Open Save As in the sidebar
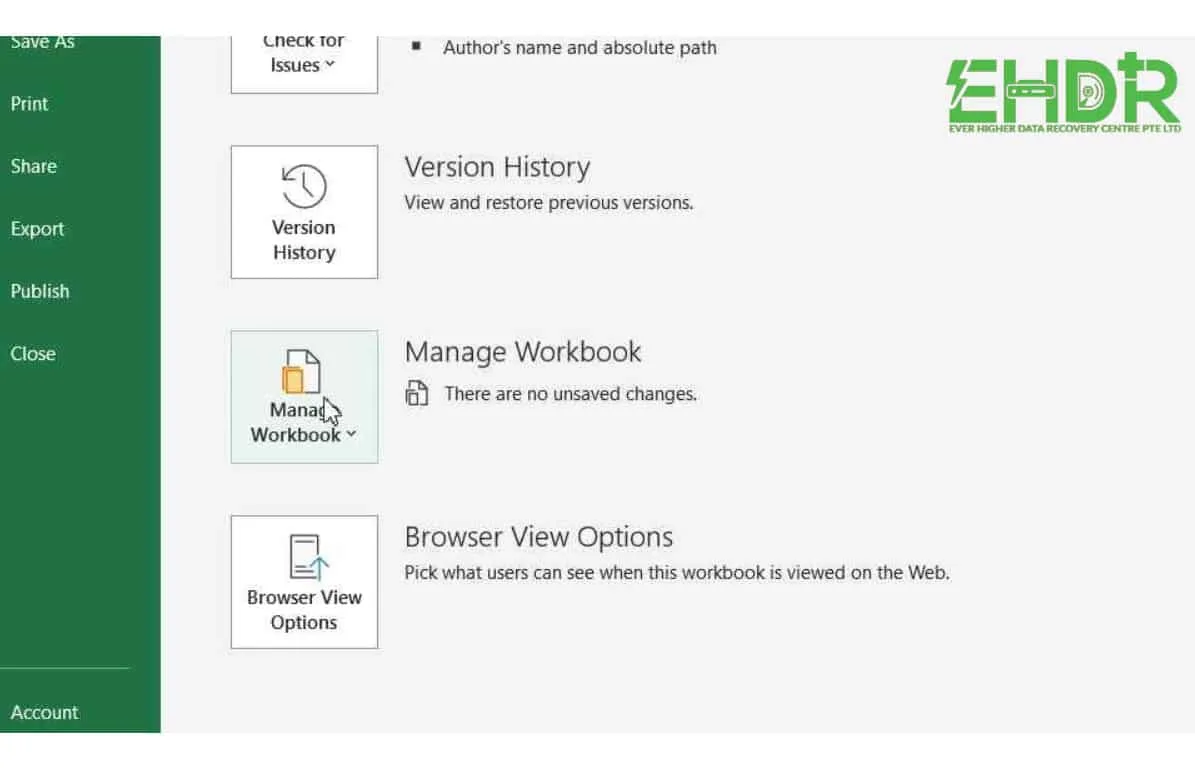 [42, 43]
